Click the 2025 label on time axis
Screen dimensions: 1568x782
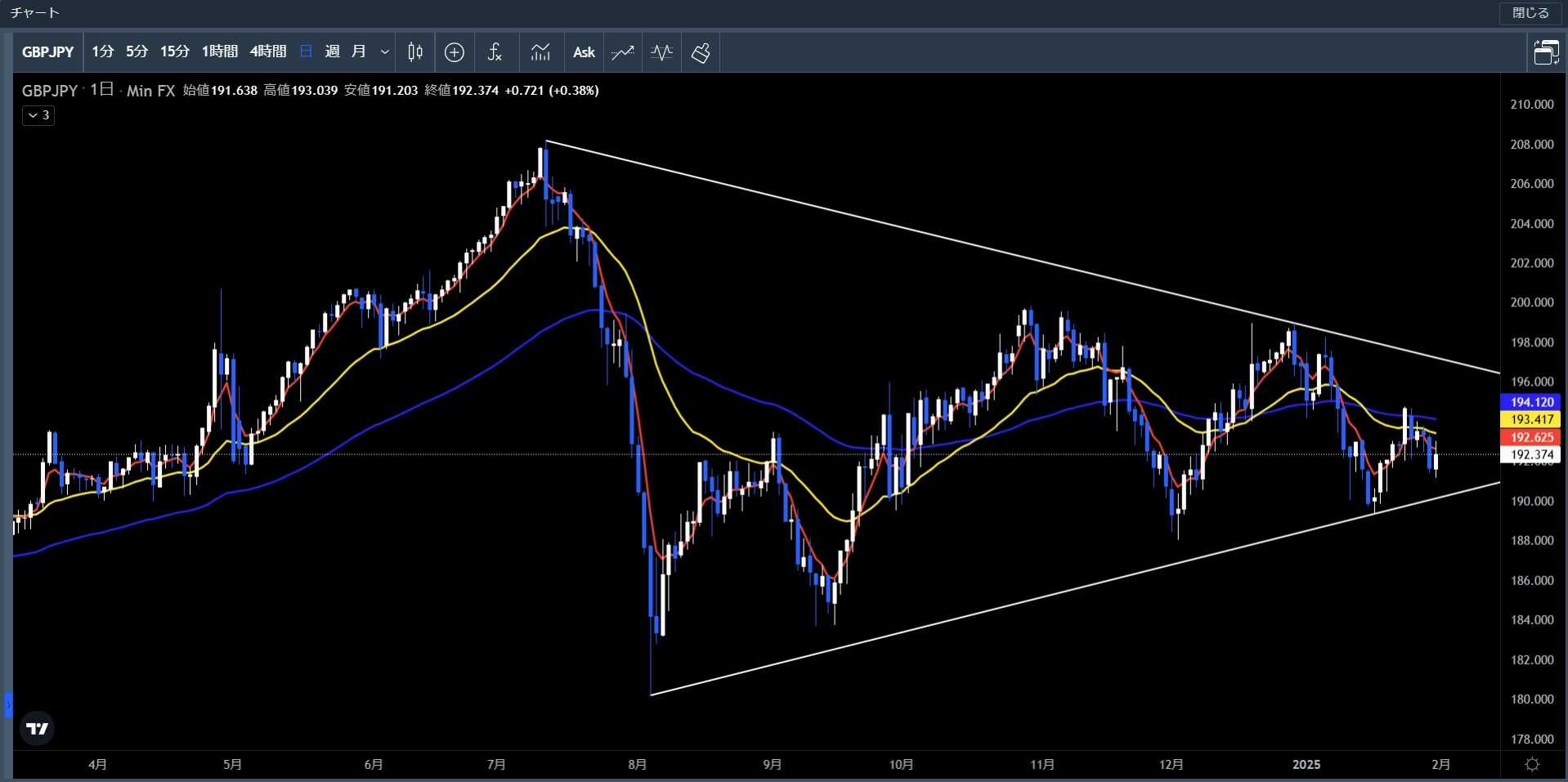[1306, 765]
